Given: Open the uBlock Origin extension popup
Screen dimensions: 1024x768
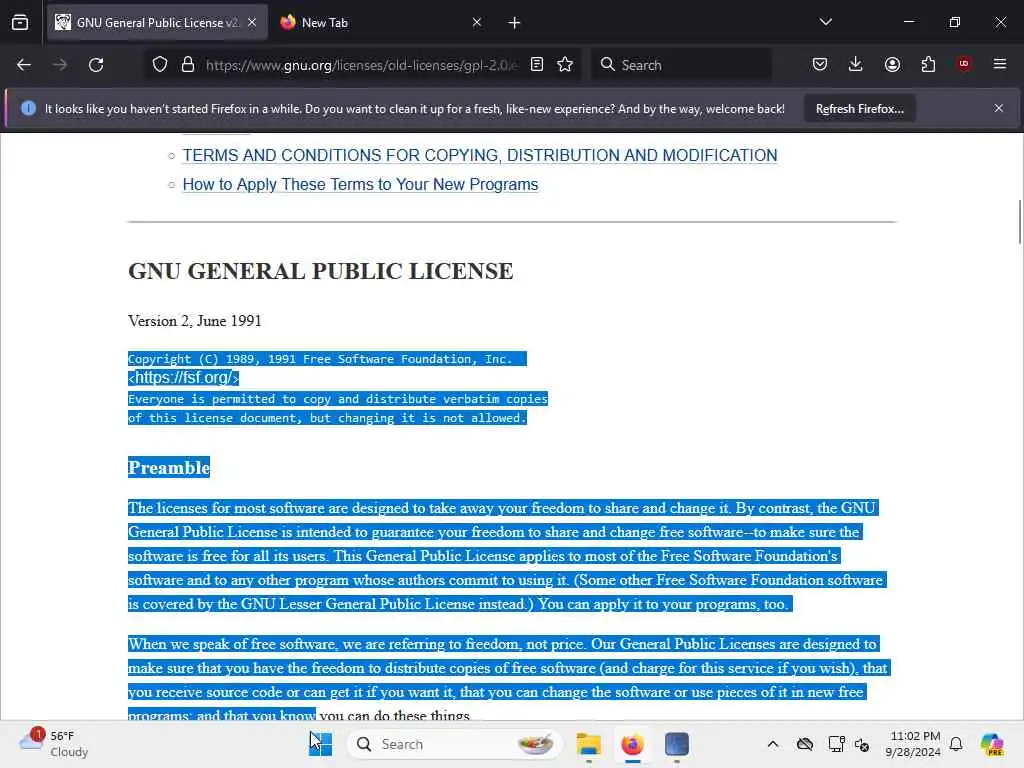Looking at the screenshot, I should click(x=964, y=64).
